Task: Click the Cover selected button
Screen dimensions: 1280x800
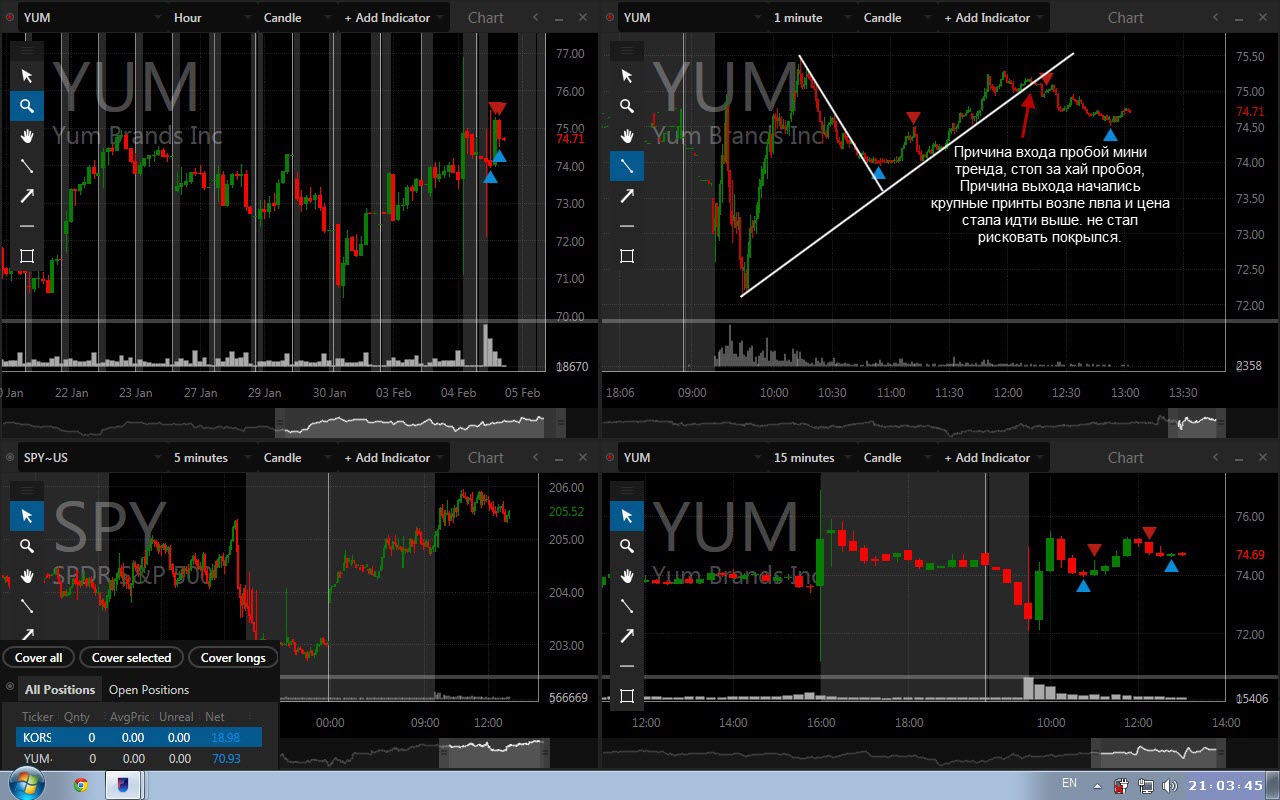Action: [131, 657]
